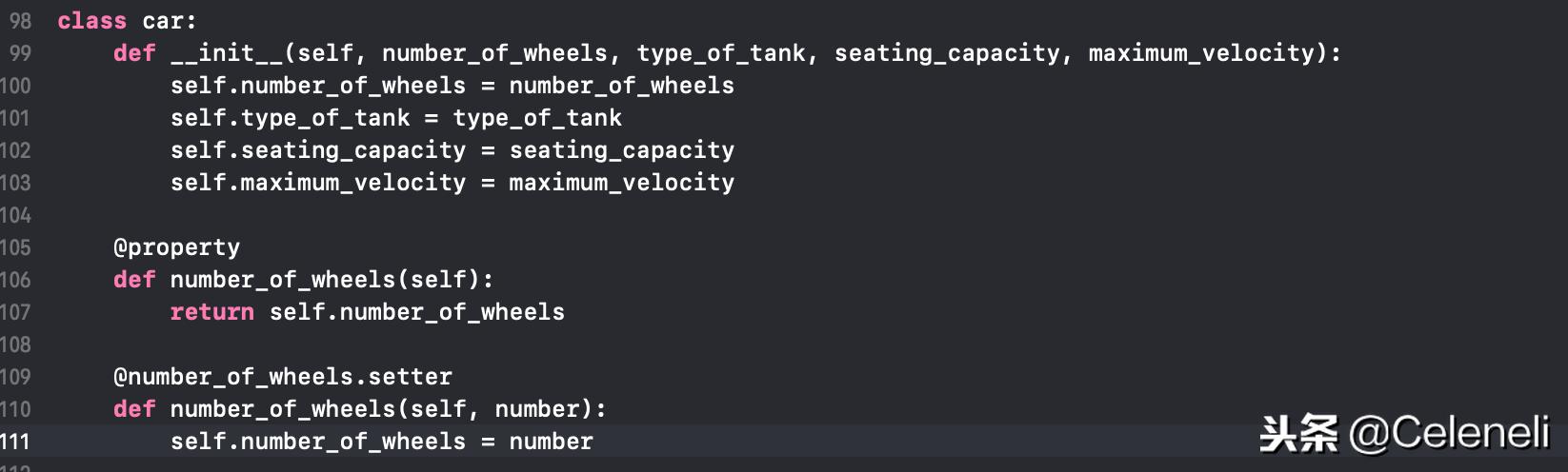Image resolution: width=1568 pixels, height=472 pixels.
Task: Click line number 98 in the gutter
Action: (x=19, y=21)
